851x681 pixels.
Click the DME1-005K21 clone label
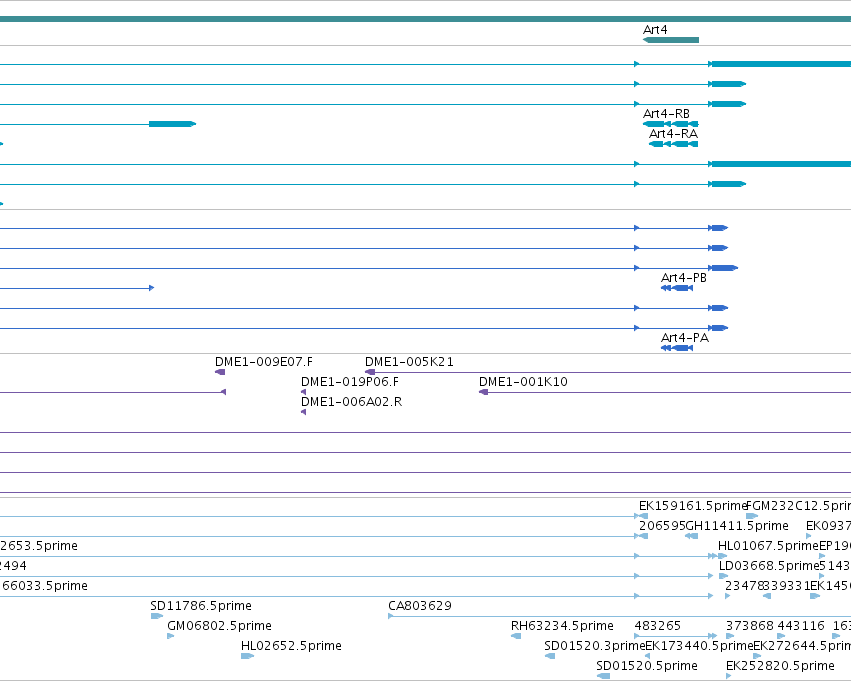pyautogui.click(x=409, y=362)
